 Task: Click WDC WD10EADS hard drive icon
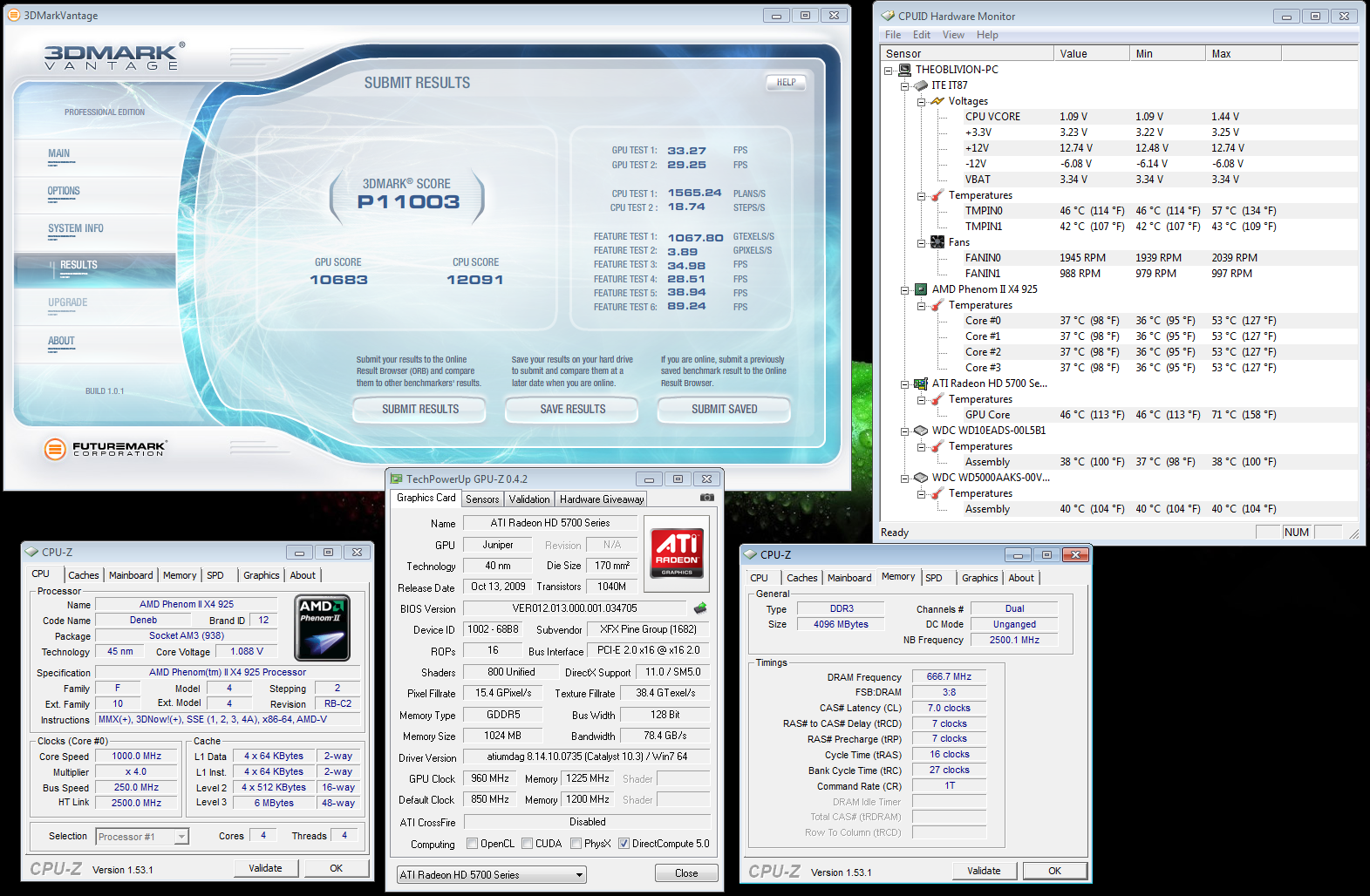click(x=920, y=431)
